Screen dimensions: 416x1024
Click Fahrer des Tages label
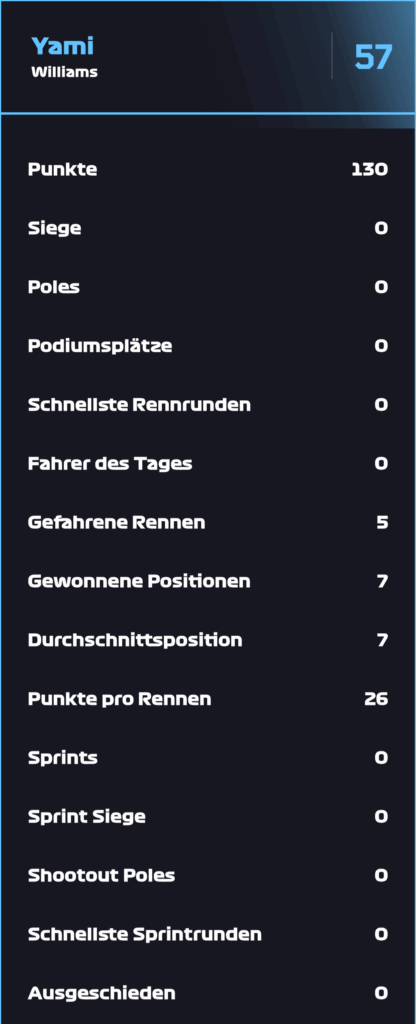(x=110, y=464)
